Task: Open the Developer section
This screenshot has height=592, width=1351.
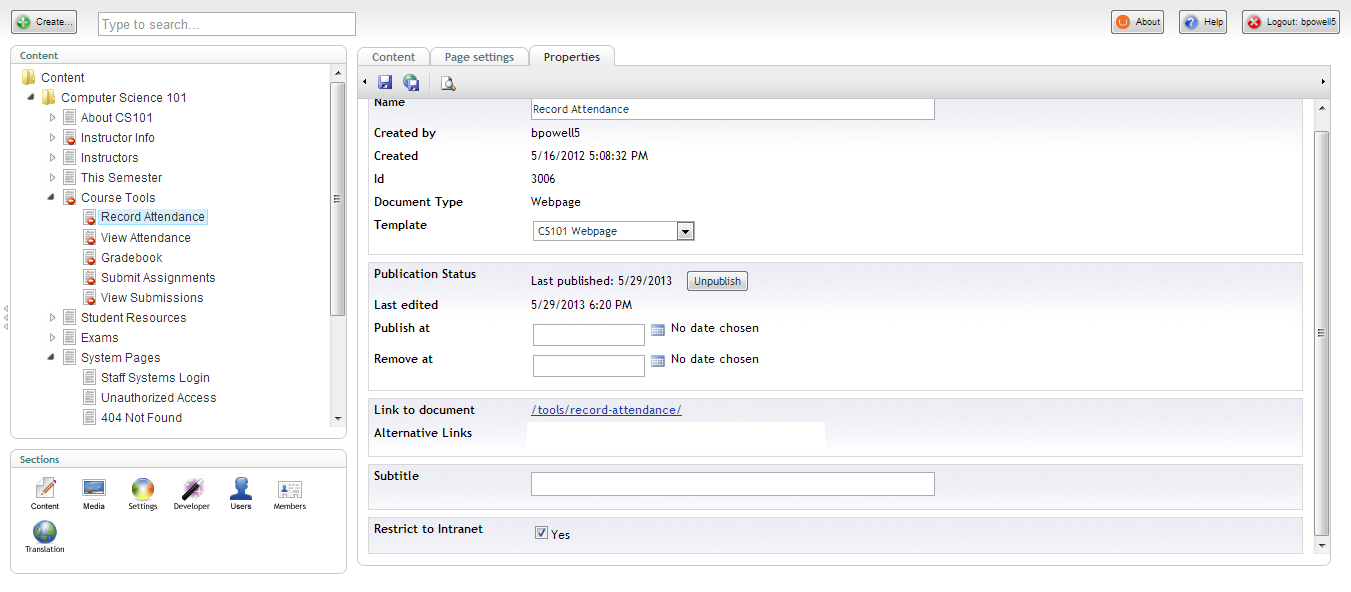Action: pyautogui.click(x=191, y=493)
